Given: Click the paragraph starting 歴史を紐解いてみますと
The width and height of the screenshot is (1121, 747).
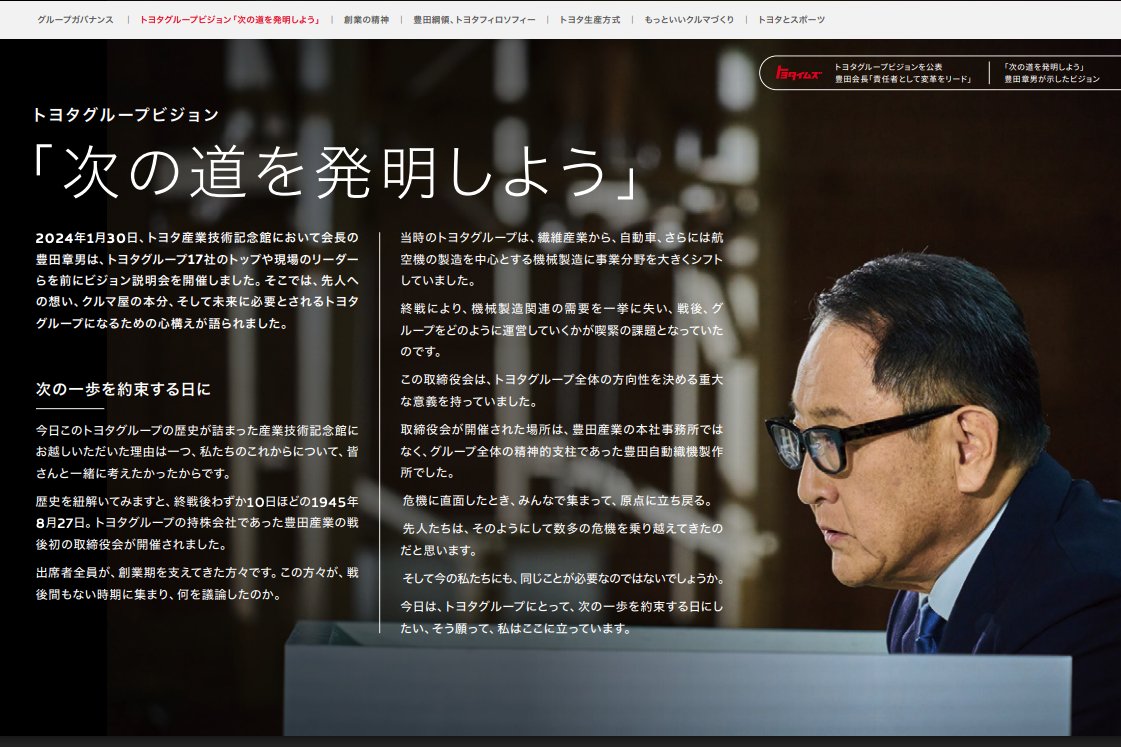Looking at the screenshot, I should (x=197, y=522).
